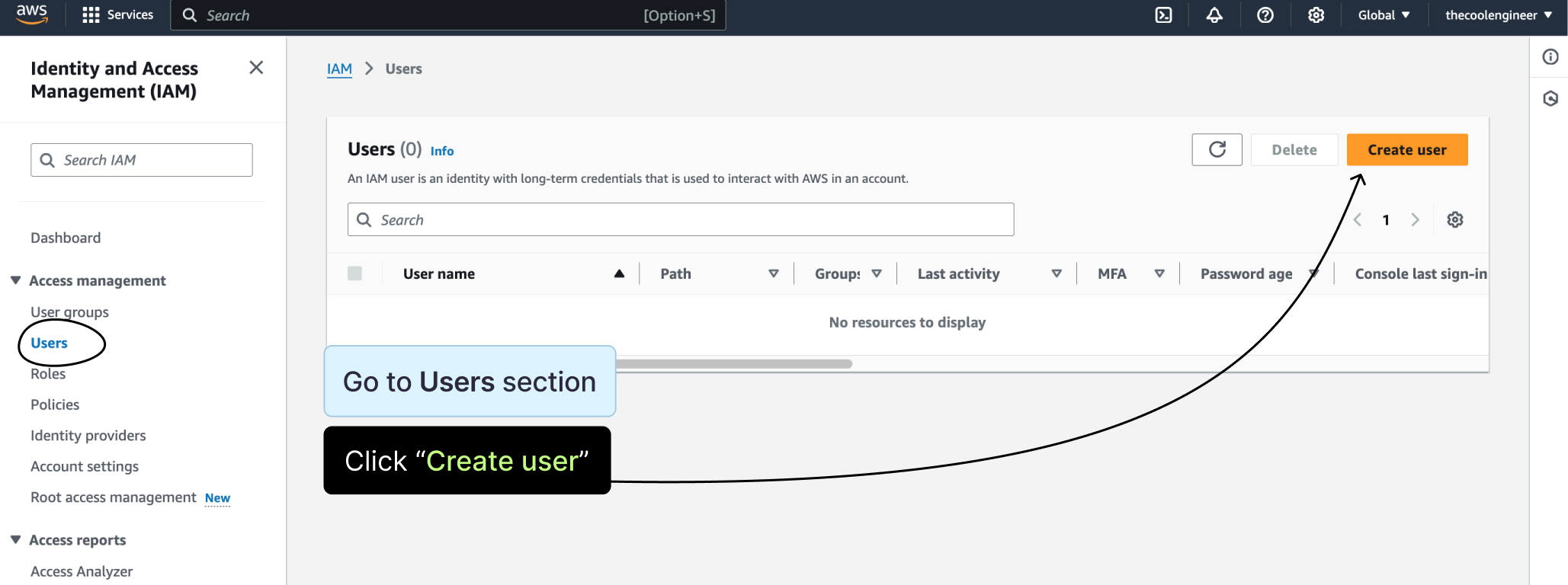Click page number 1
Image resolution: width=1568 pixels, height=585 pixels.
click(x=1386, y=220)
